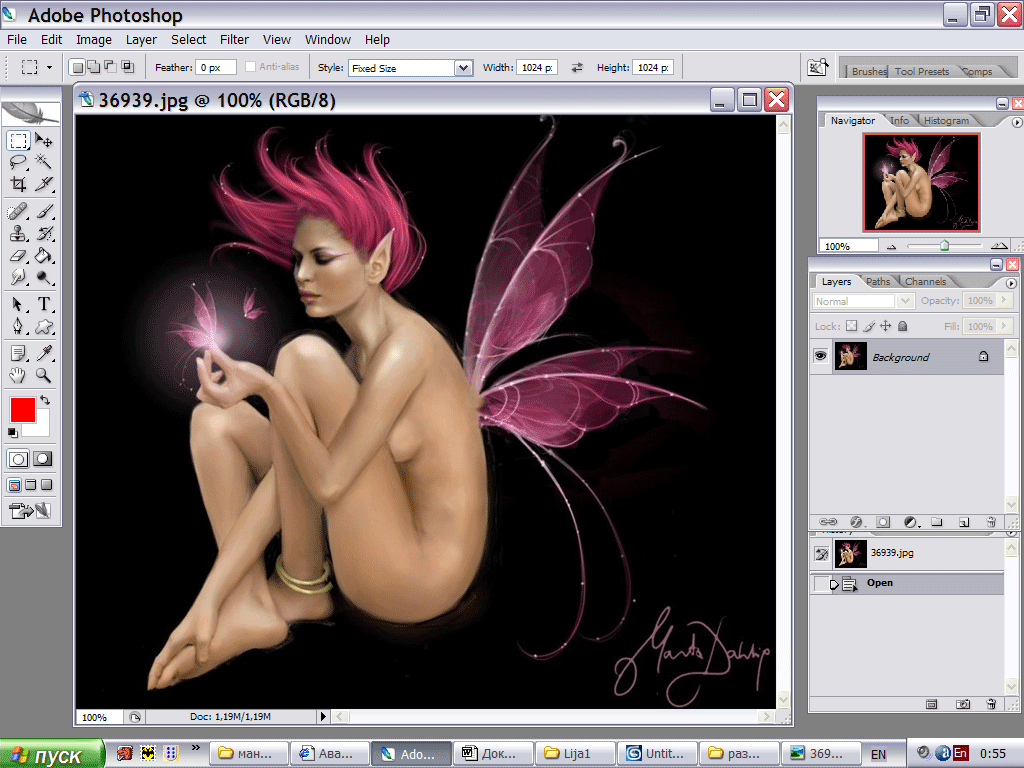The width and height of the screenshot is (1024, 768).
Task: Select the Pen tool
Action: [18, 327]
